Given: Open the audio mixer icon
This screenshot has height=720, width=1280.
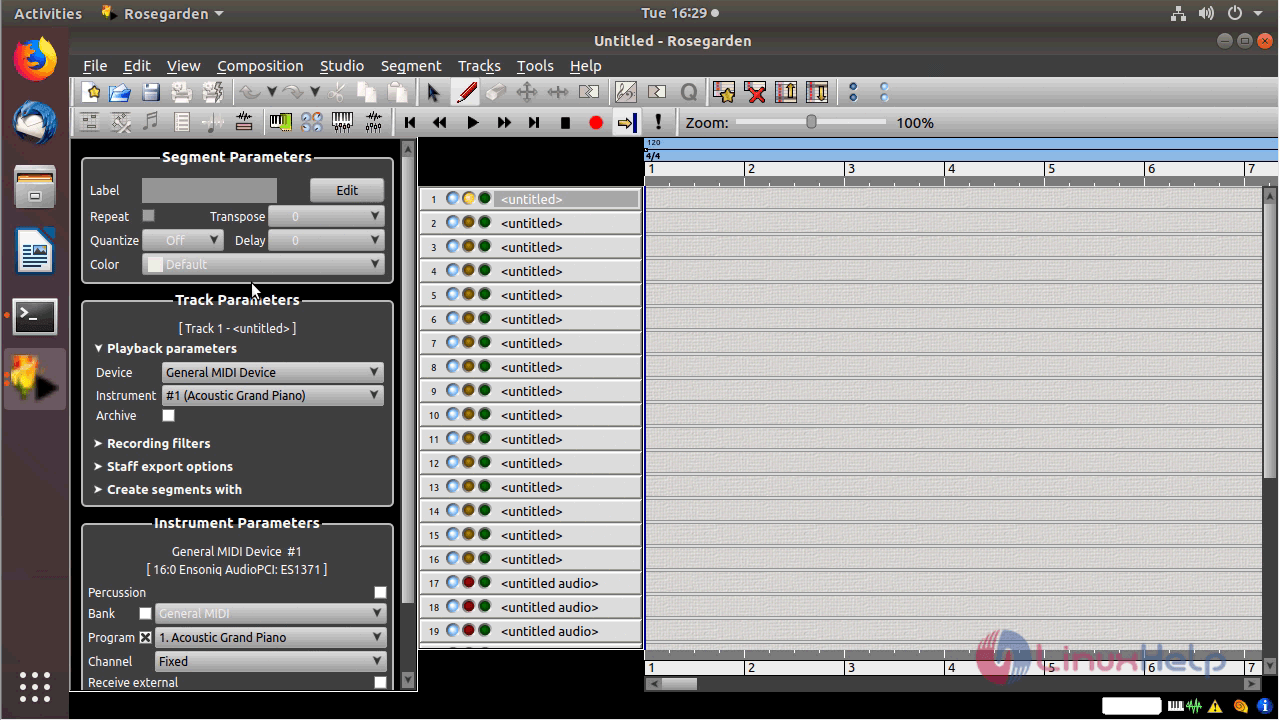Looking at the screenshot, I should pos(373,122).
